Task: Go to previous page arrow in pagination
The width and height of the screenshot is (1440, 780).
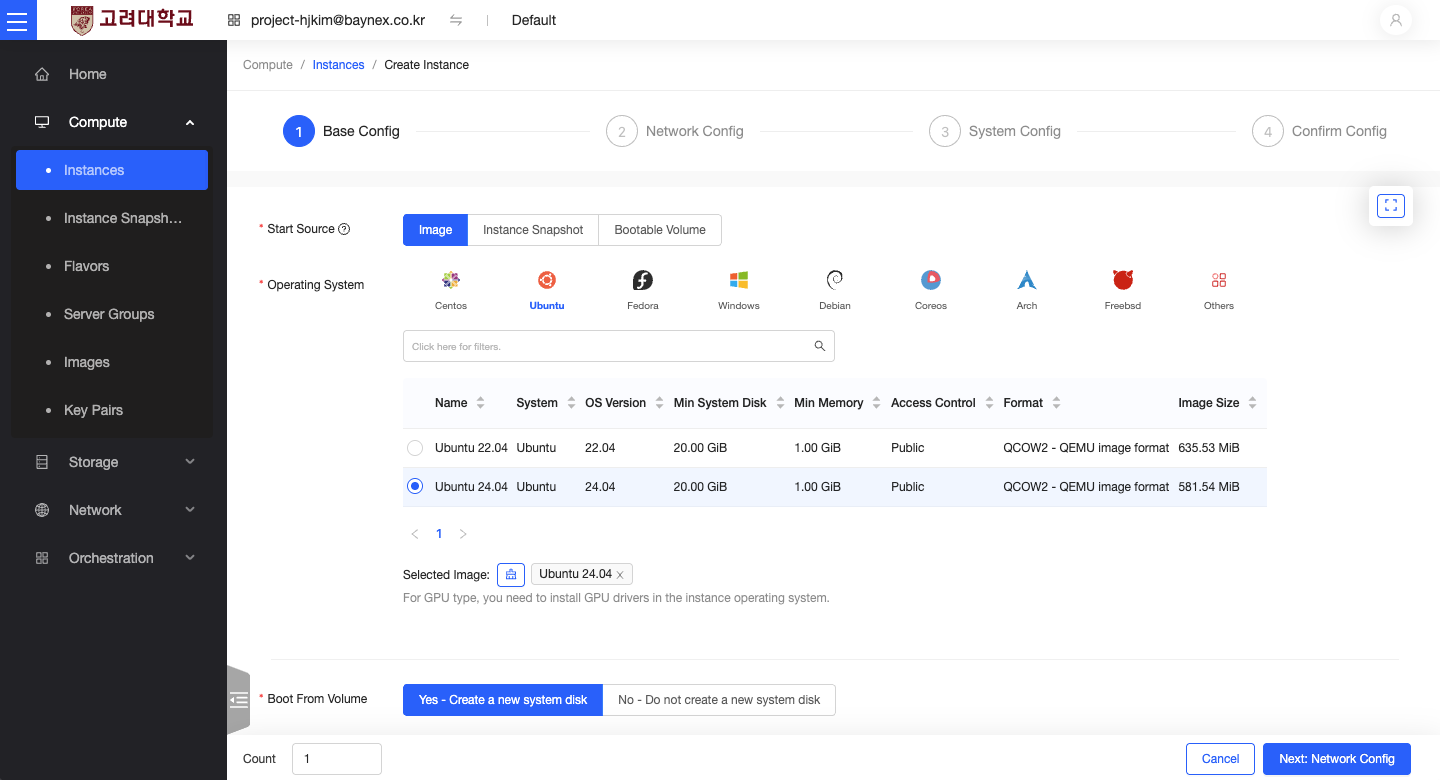Action: point(415,534)
